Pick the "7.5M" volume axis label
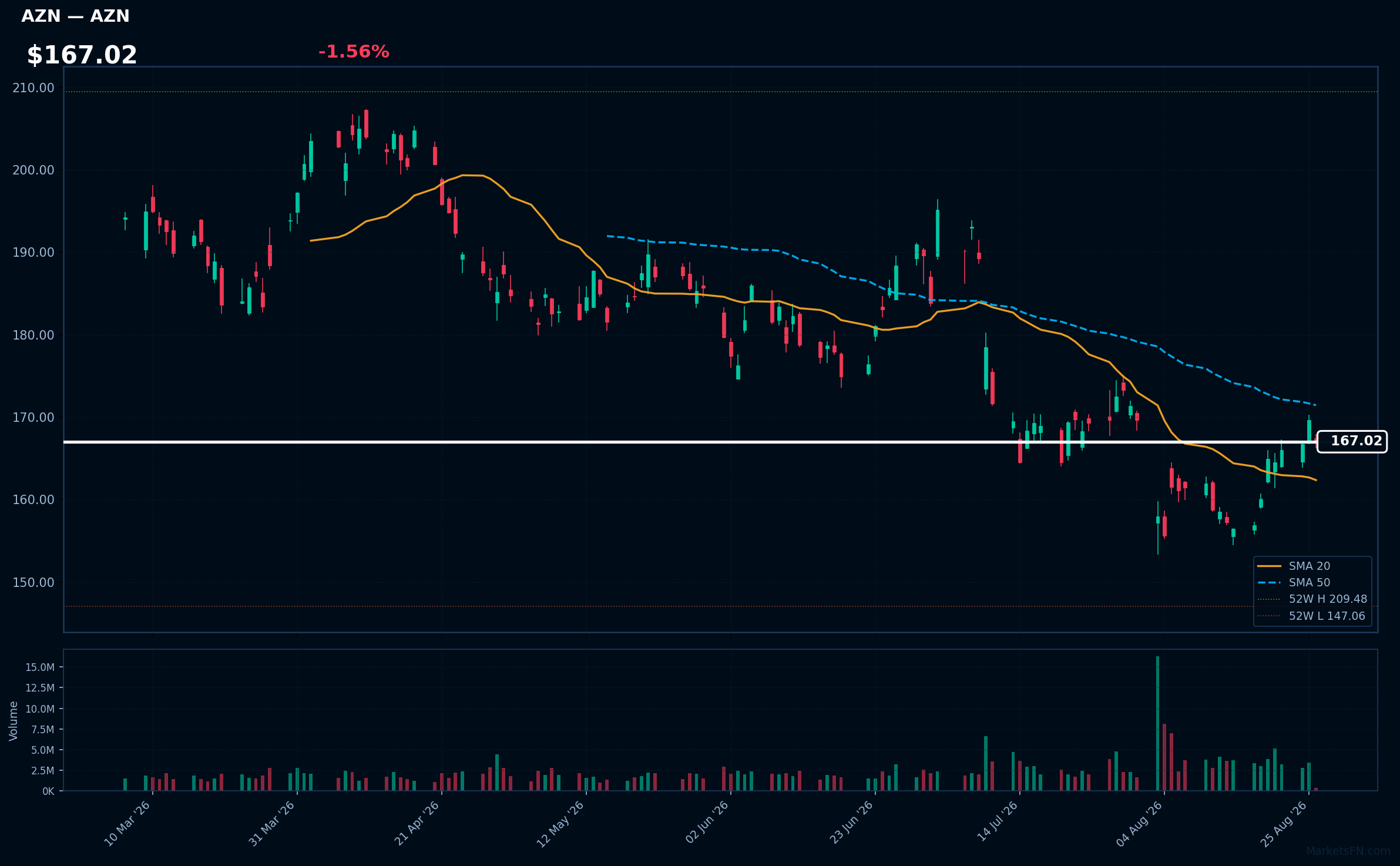This screenshot has width=1400, height=866. pos(43,730)
